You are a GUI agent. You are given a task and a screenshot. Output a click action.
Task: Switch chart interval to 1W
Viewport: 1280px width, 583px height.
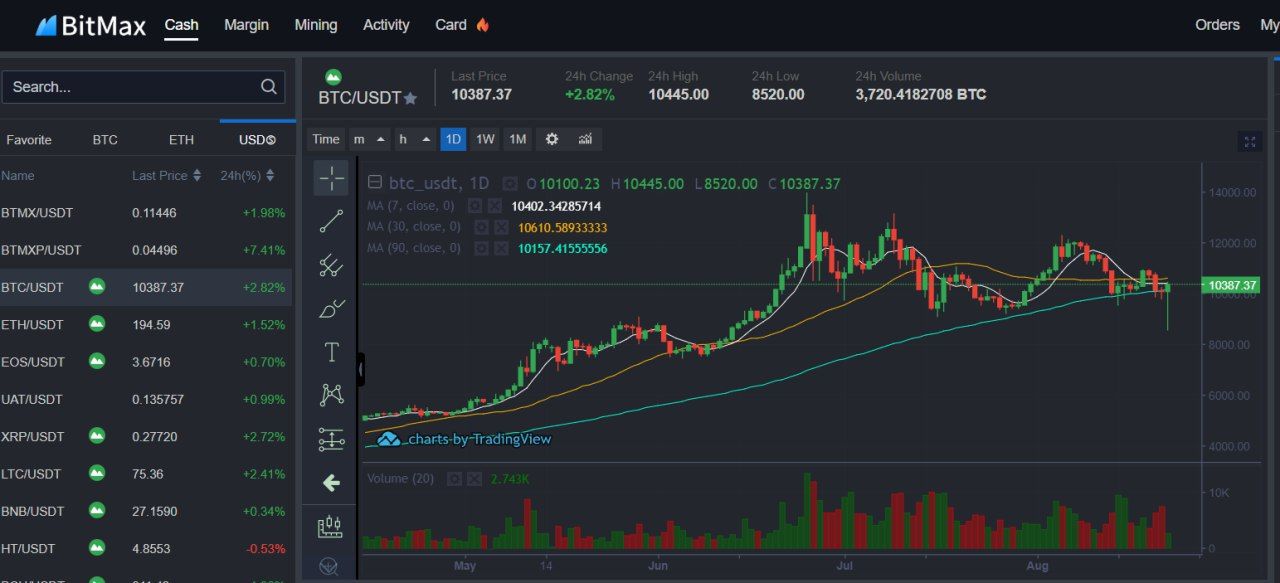coord(485,139)
